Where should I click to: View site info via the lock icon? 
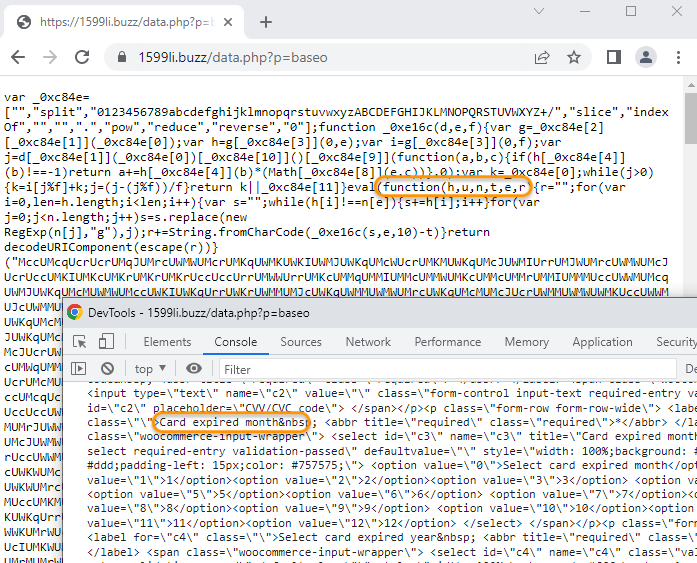tap(122, 57)
